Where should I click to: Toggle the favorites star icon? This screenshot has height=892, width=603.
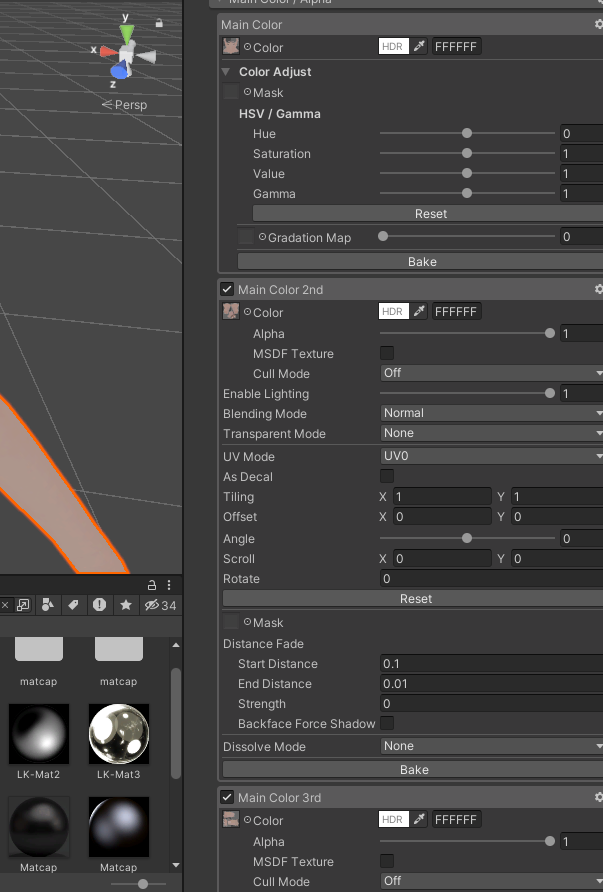(126, 605)
